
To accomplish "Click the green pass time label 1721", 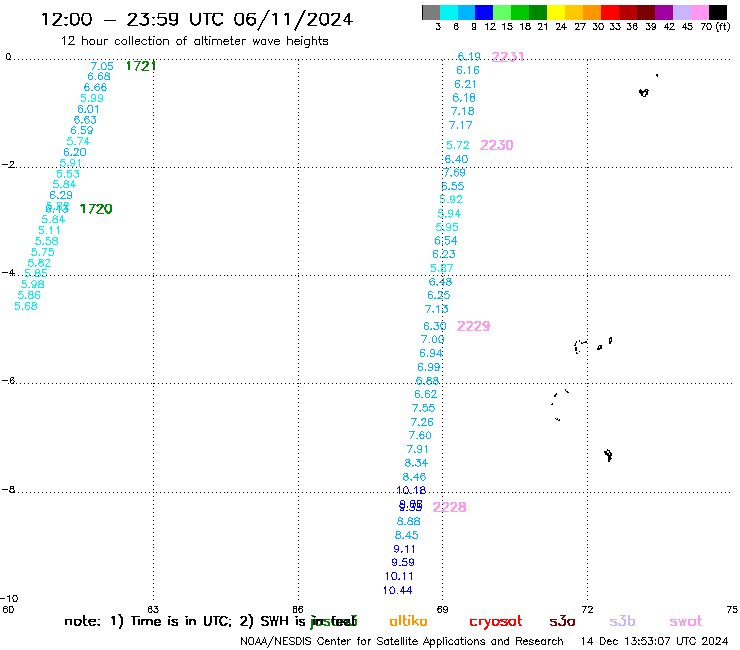I will [141, 66].
